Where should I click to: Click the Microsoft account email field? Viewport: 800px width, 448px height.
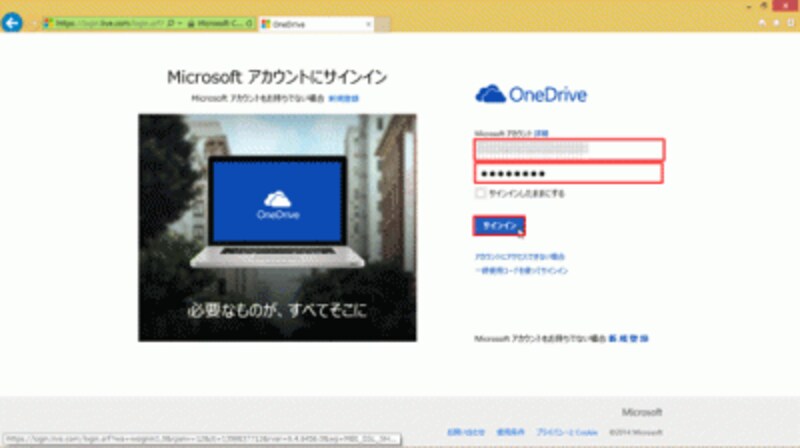click(x=569, y=150)
